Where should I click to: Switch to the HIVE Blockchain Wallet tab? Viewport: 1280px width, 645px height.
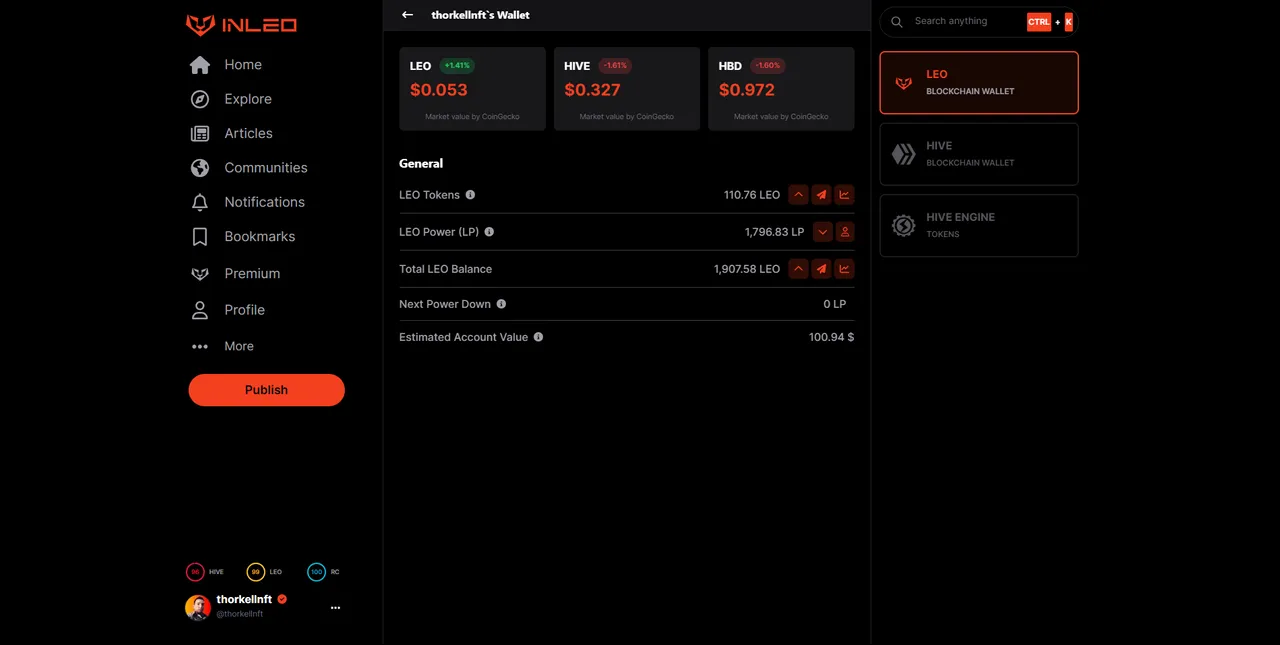(x=979, y=154)
